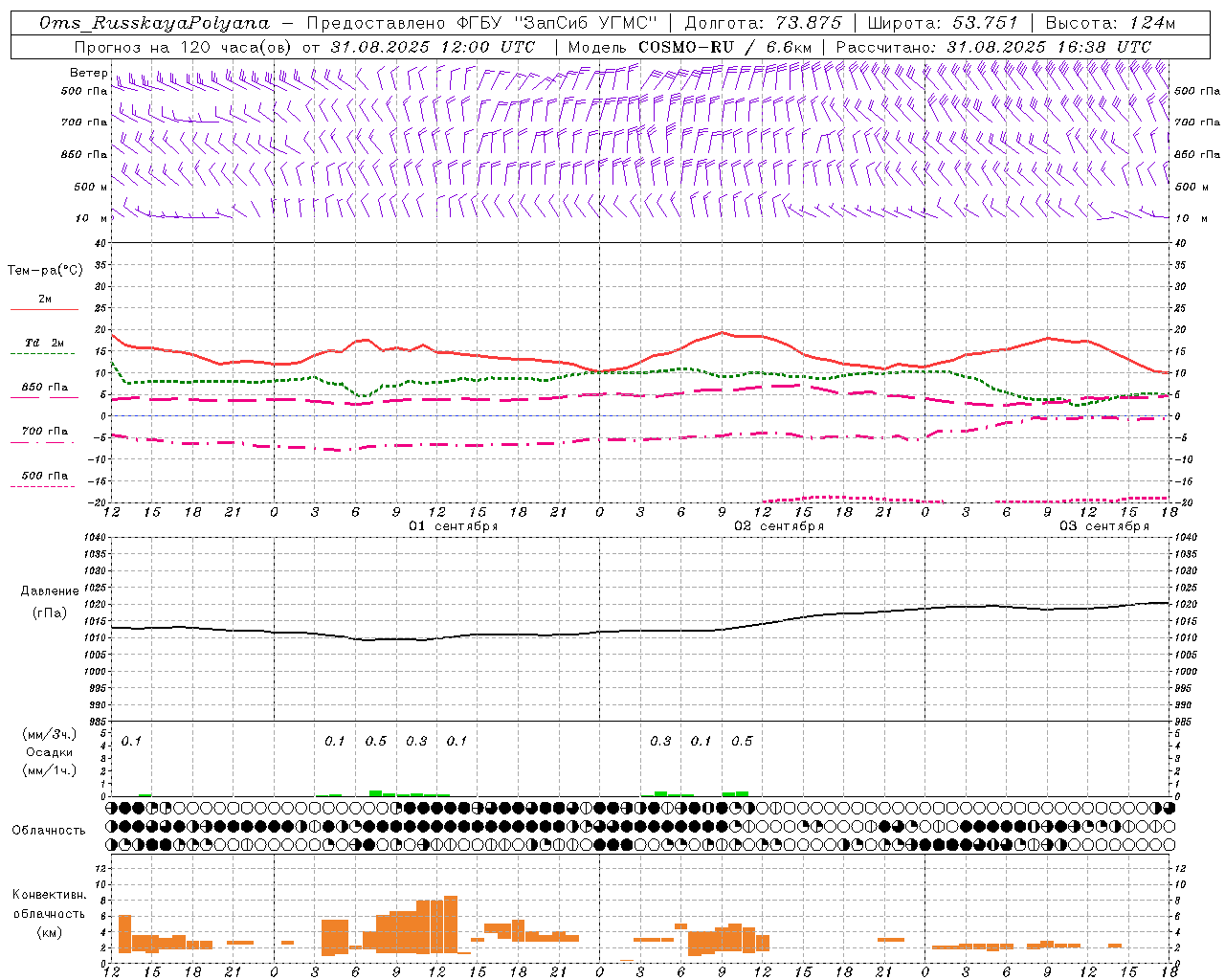The height and width of the screenshot is (980, 1225).
Task: Click the black surface pressure curve
Action: pyautogui.click(x=641, y=630)
